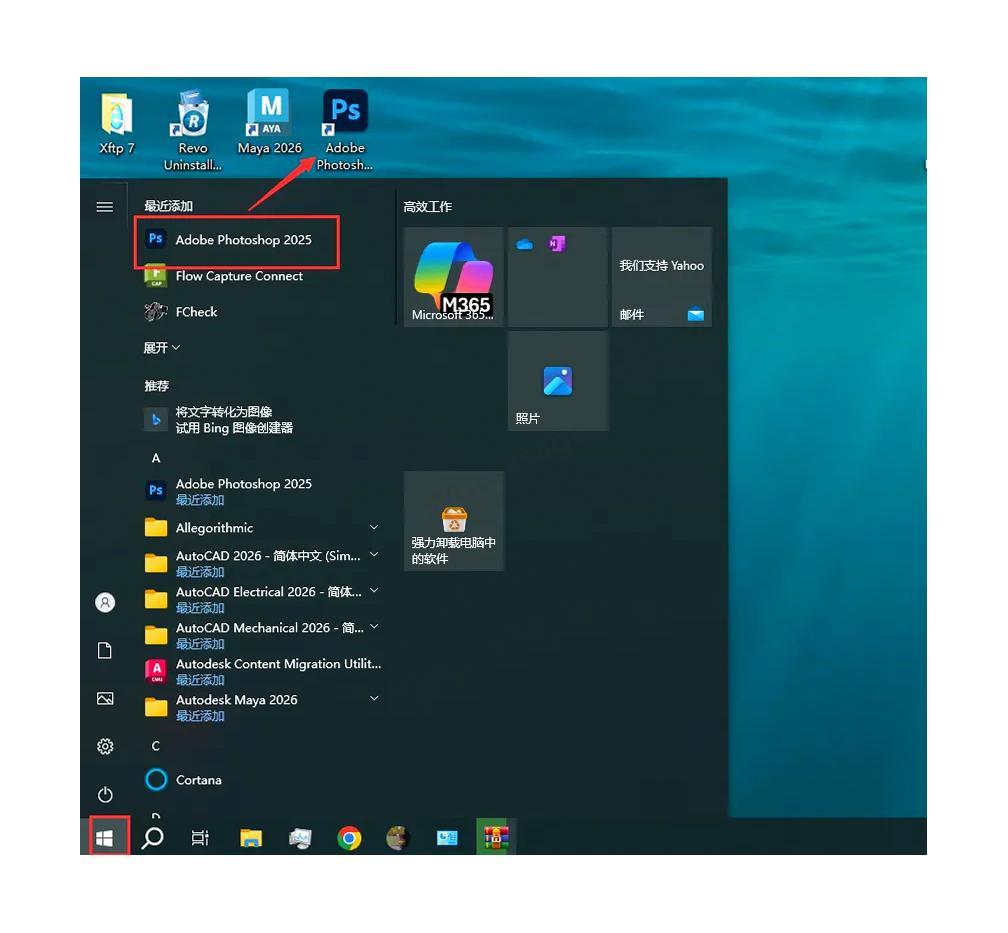This screenshot has width=1008, height=933.
Task: Open WinRAR icon on taskbar
Action: coord(496,837)
